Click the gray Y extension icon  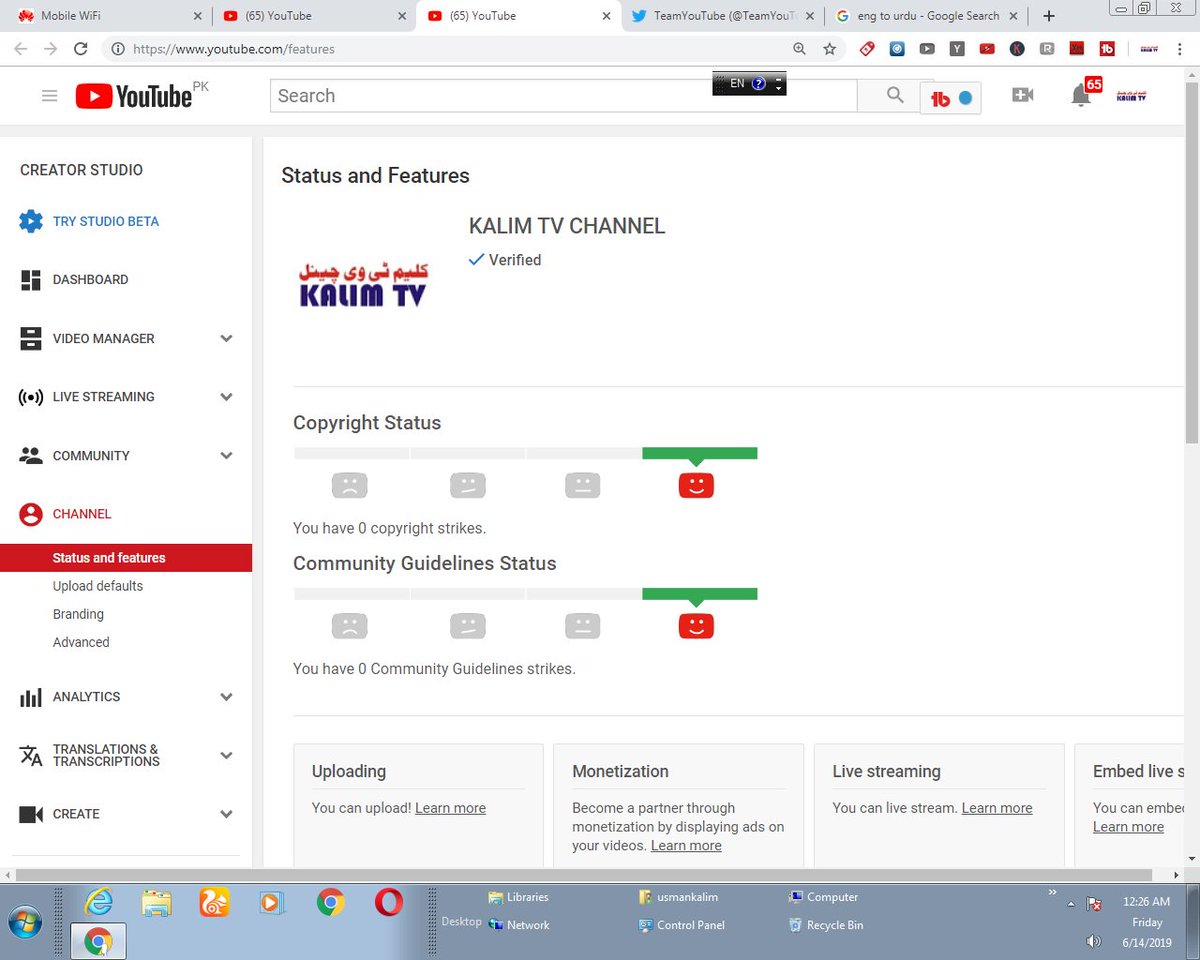coord(957,48)
